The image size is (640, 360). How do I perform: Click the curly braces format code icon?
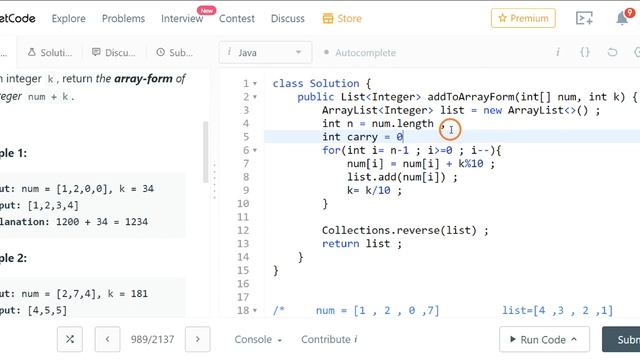click(x=585, y=52)
